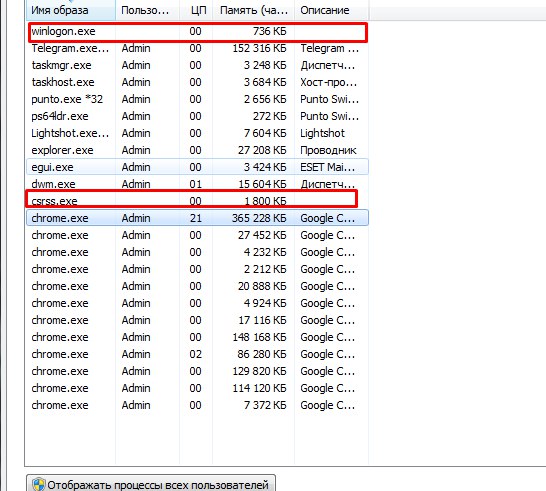
Task: Select chrome.exe using 148 168 КБ
Action: (197, 337)
